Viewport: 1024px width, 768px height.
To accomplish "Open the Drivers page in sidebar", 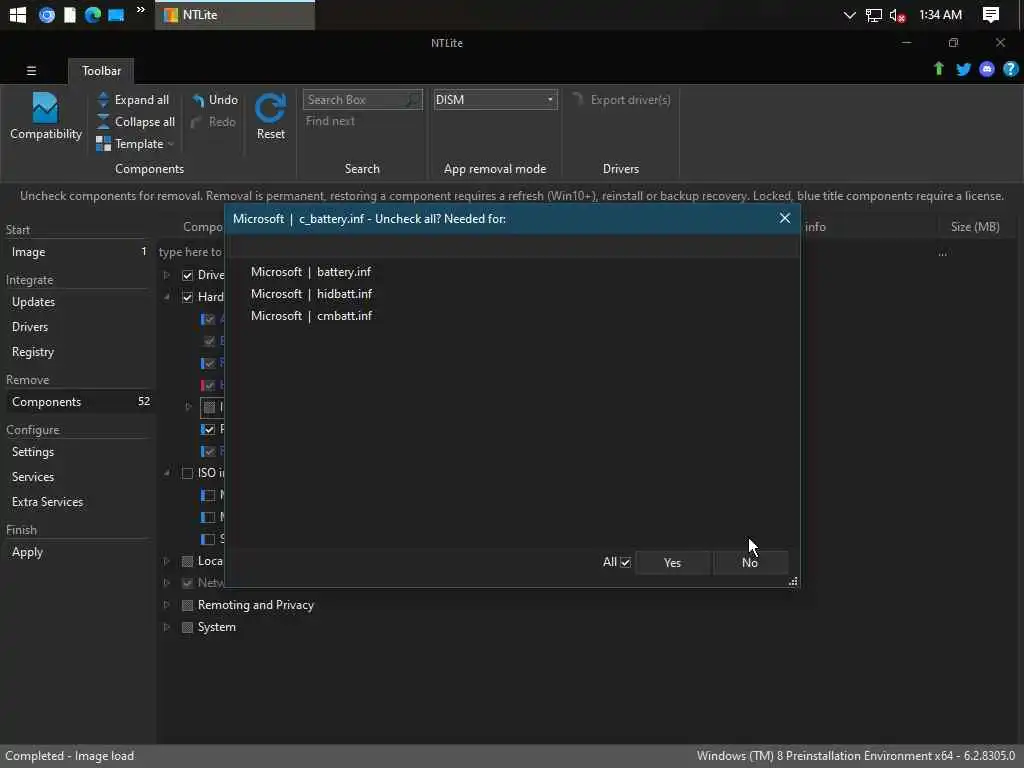I will click(x=78, y=327).
